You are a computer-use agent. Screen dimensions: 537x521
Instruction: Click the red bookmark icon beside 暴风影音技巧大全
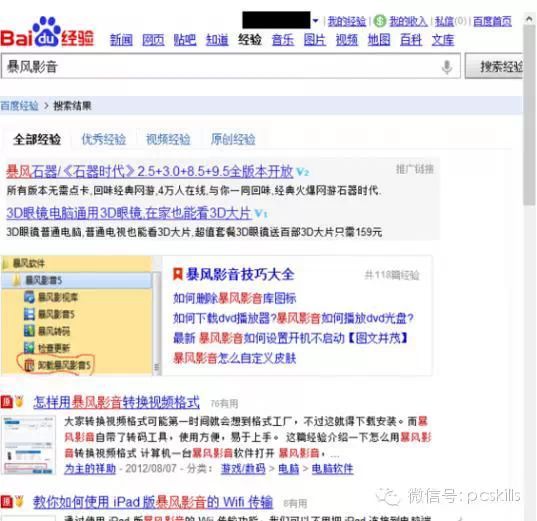[177, 274]
